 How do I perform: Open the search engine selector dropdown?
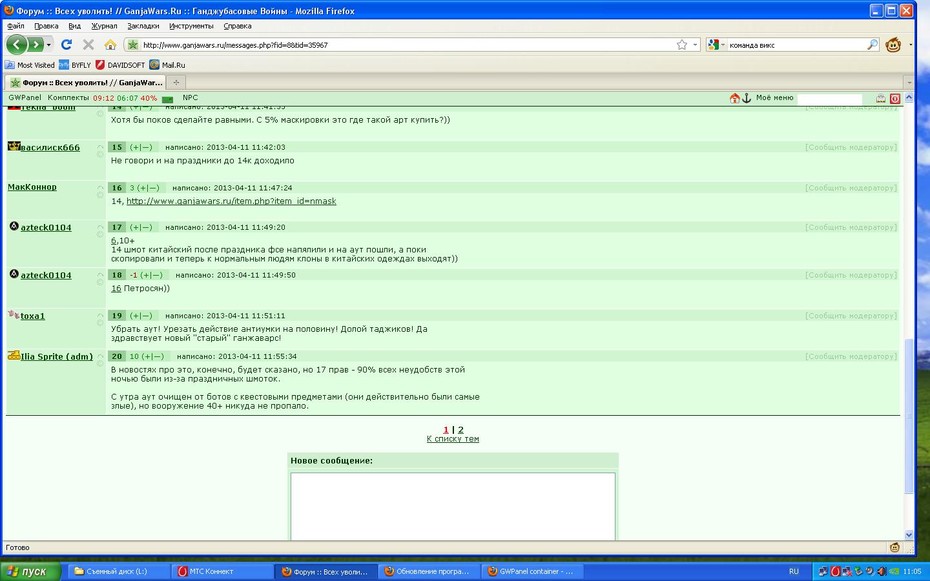pyautogui.click(x=716, y=45)
